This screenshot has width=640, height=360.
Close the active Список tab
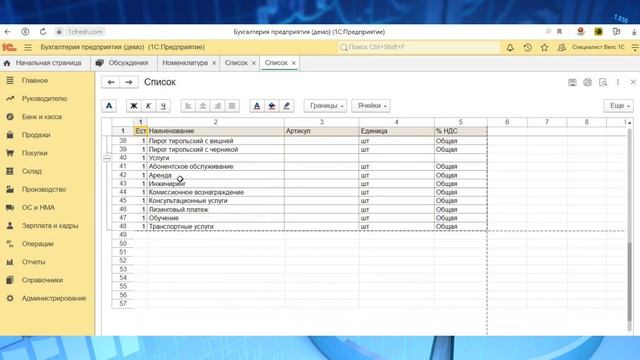[293, 63]
